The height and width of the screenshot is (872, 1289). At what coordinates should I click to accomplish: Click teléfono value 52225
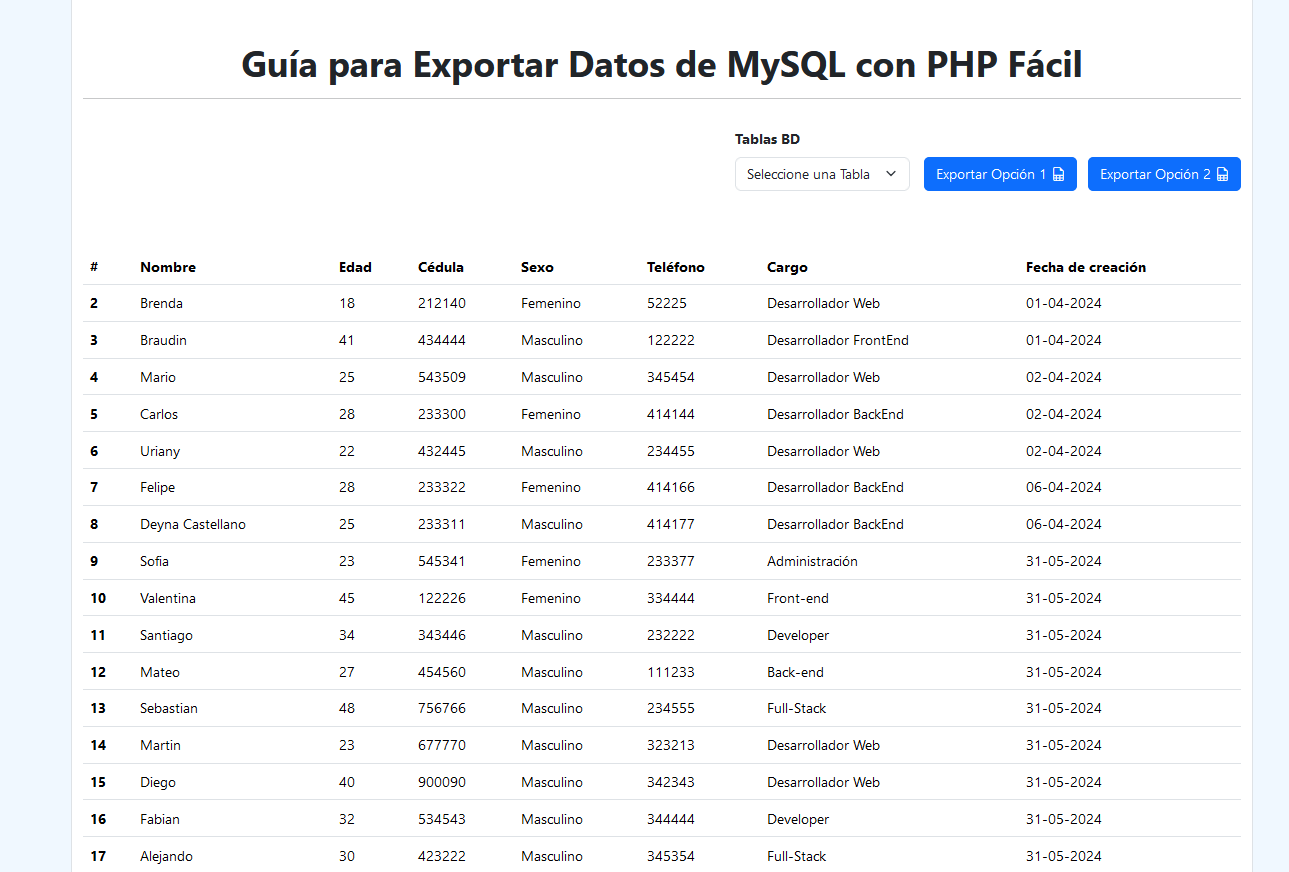tap(667, 303)
